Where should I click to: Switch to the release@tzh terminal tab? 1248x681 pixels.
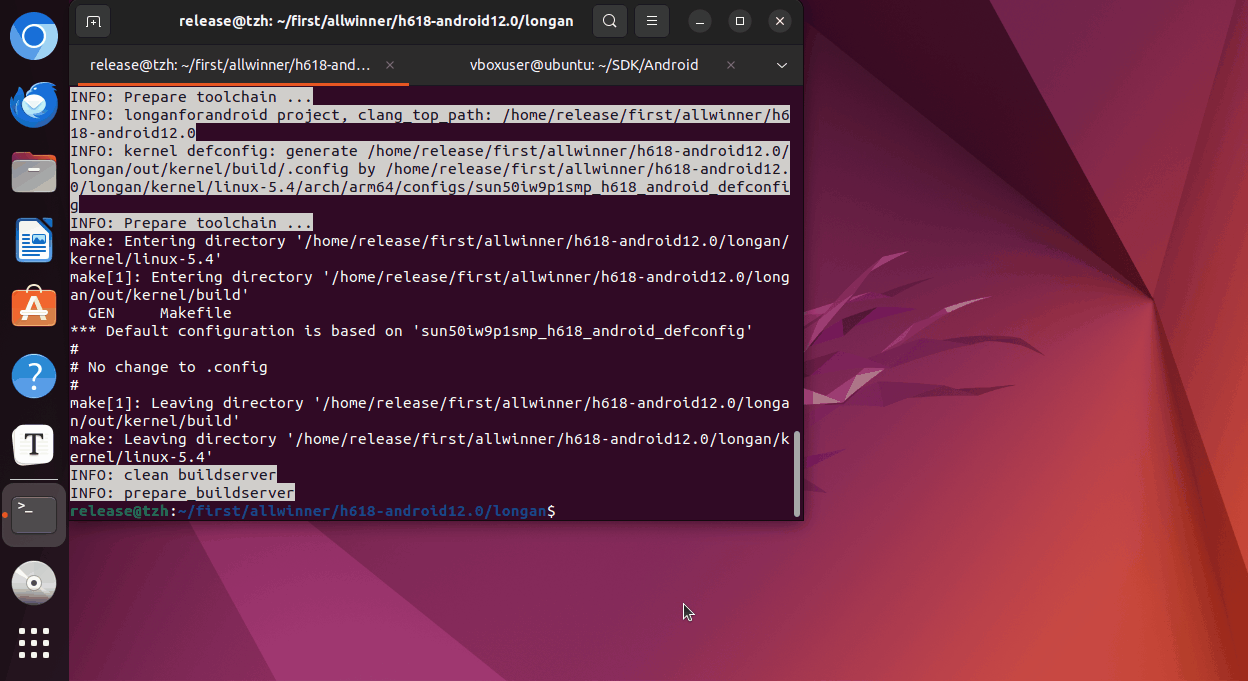(x=230, y=65)
